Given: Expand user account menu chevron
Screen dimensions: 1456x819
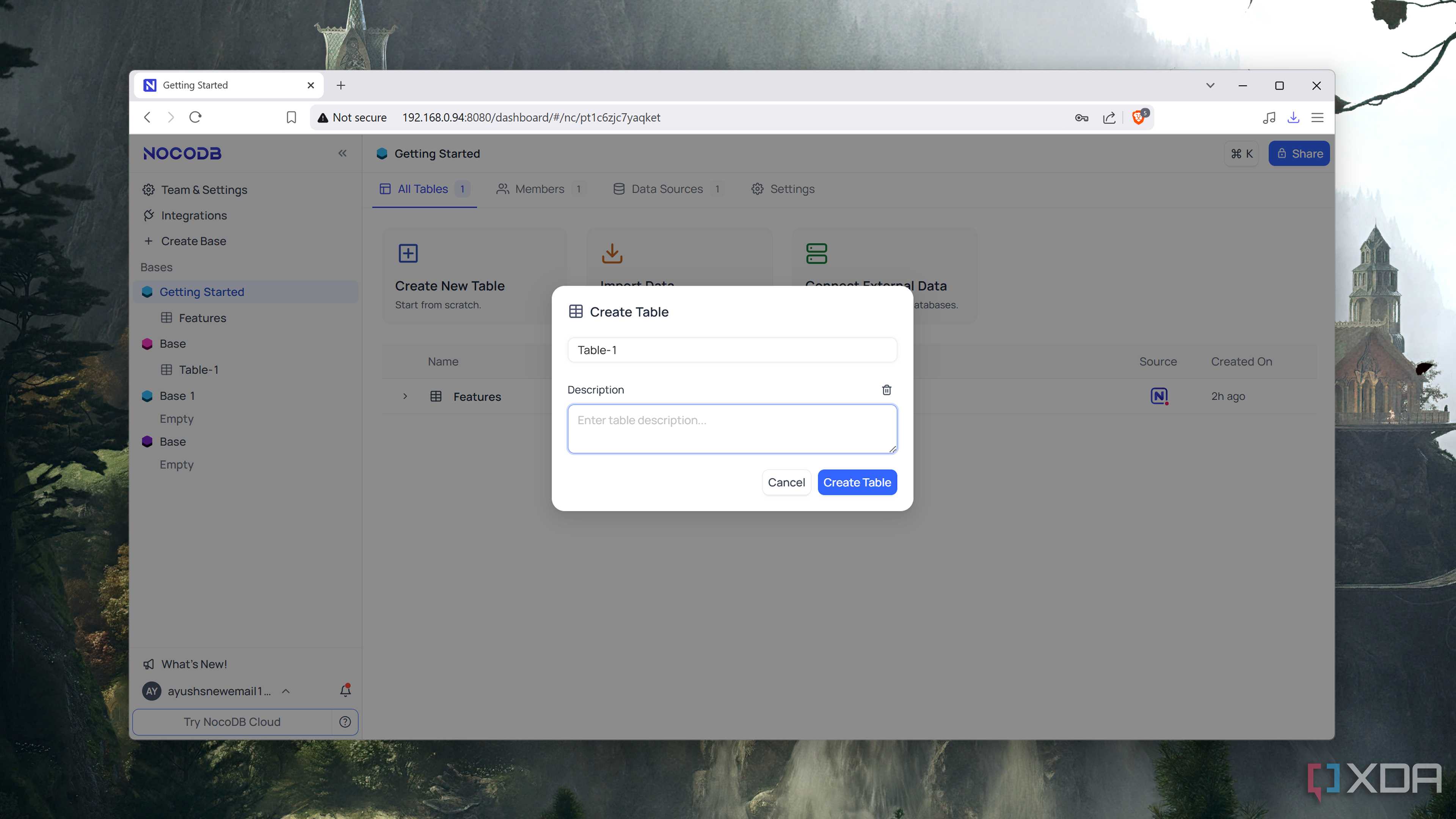Looking at the screenshot, I should [286, 691].
